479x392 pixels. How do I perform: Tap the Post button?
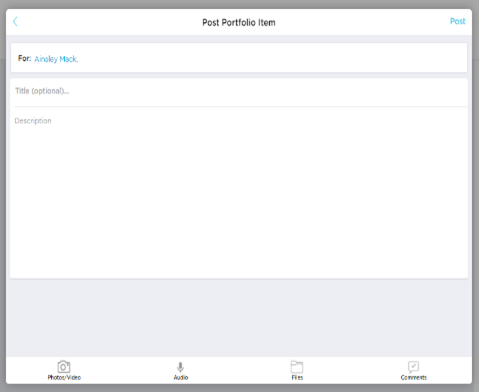click(457, 21)
